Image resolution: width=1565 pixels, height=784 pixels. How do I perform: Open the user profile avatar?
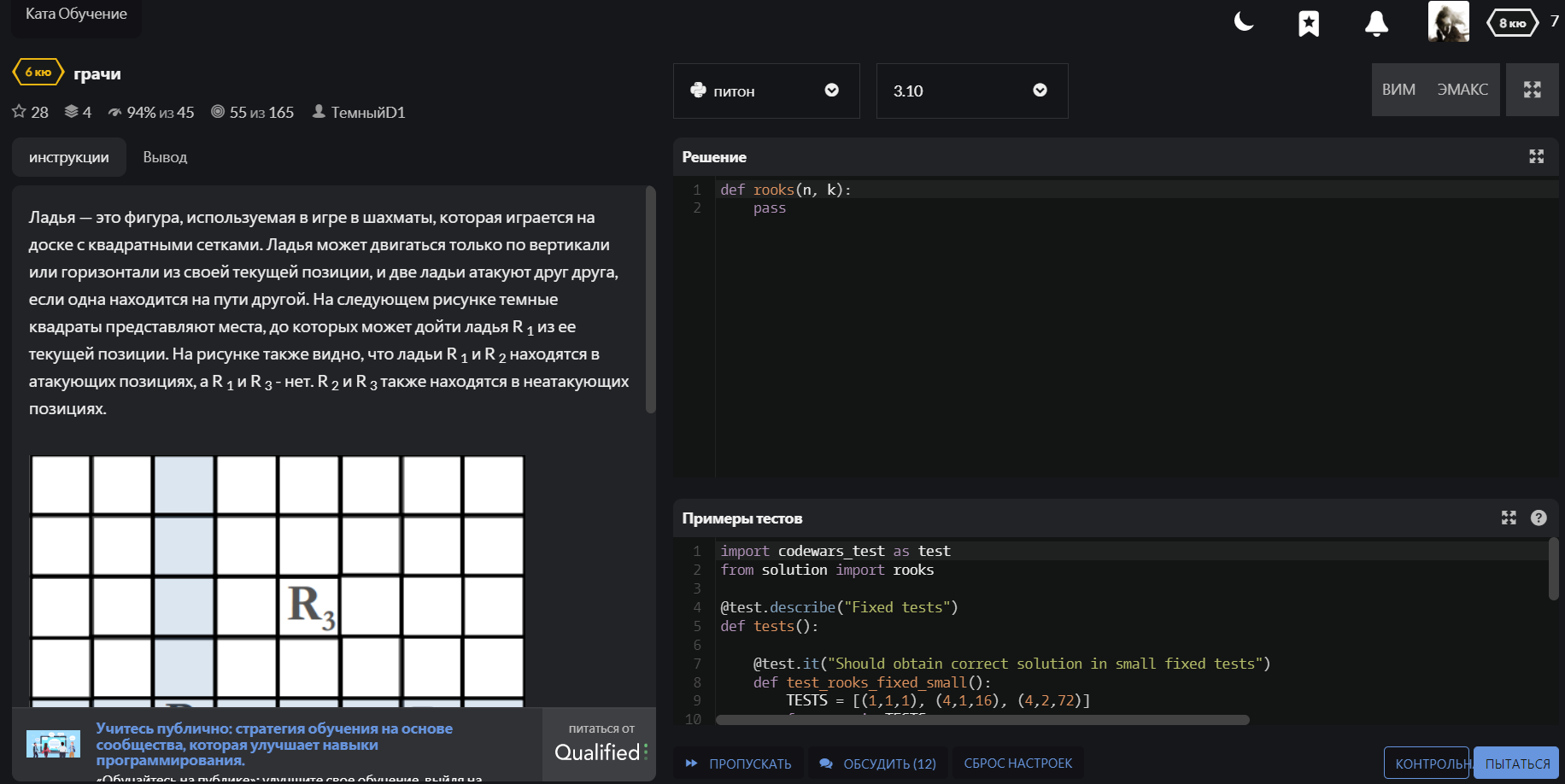pos(1448,22)
